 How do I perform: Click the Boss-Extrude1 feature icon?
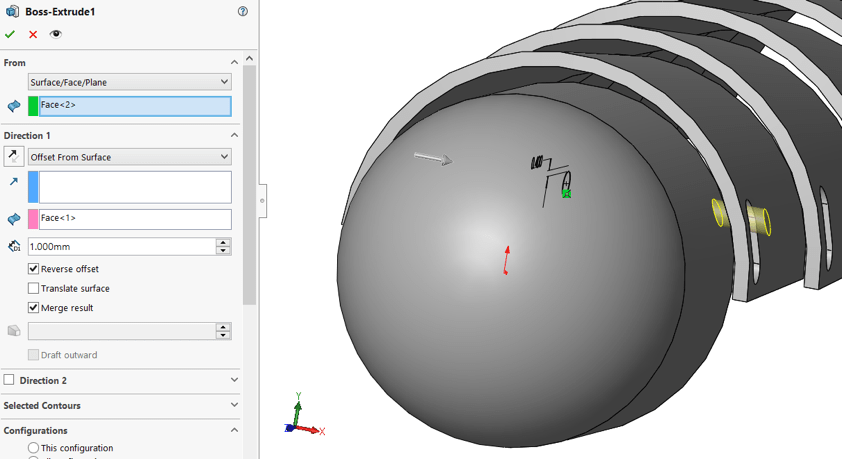pos(12,11)
